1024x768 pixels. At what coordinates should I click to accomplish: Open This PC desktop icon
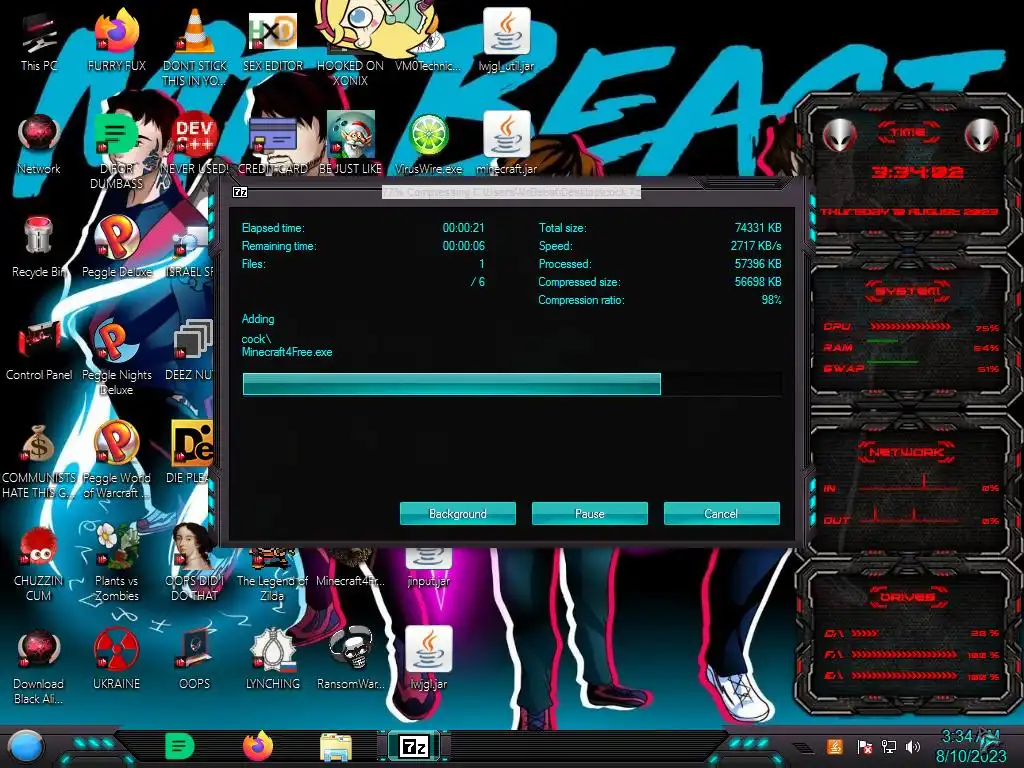[x=39, y=40]
